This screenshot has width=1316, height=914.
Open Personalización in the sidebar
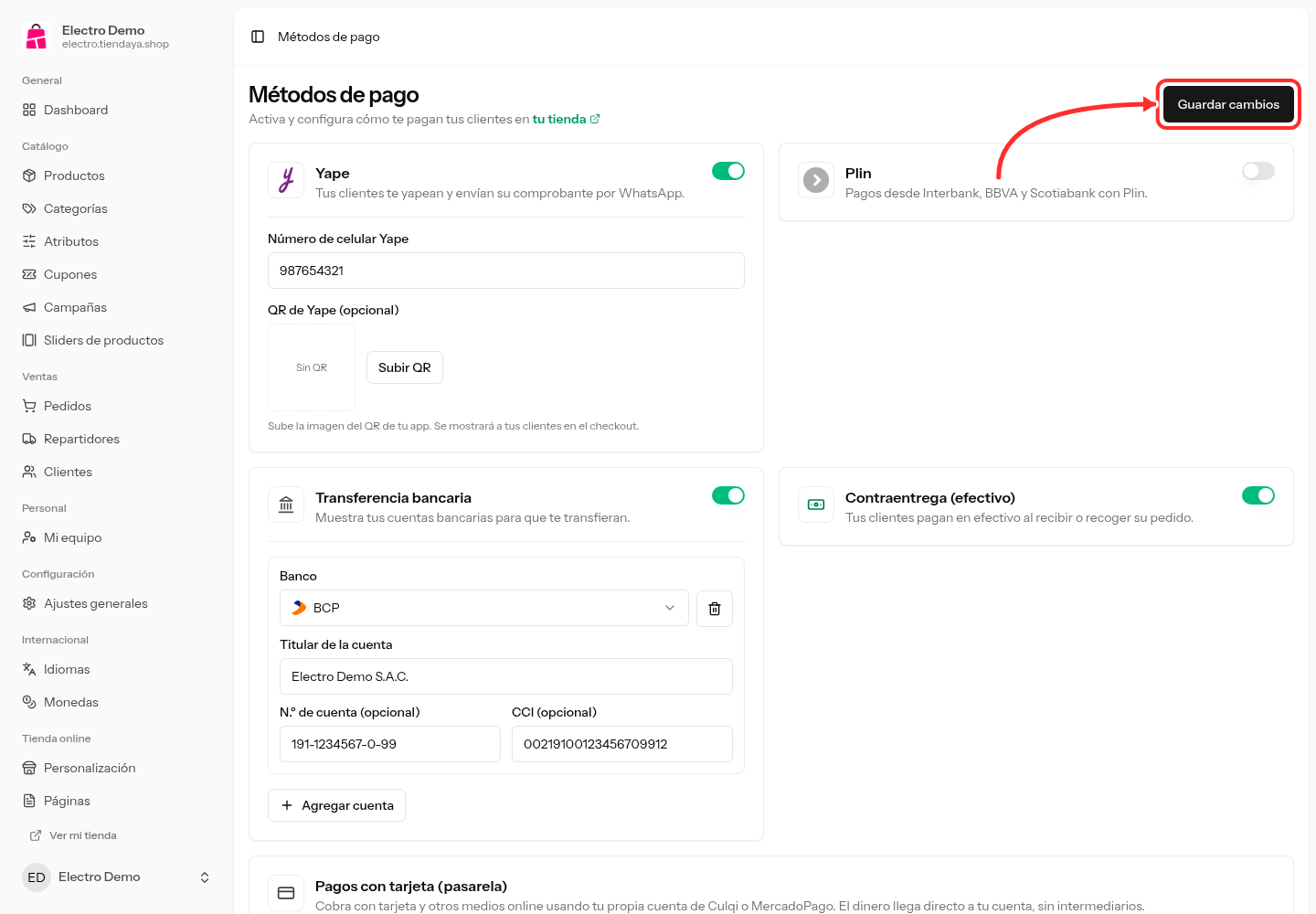pos(117,768)
